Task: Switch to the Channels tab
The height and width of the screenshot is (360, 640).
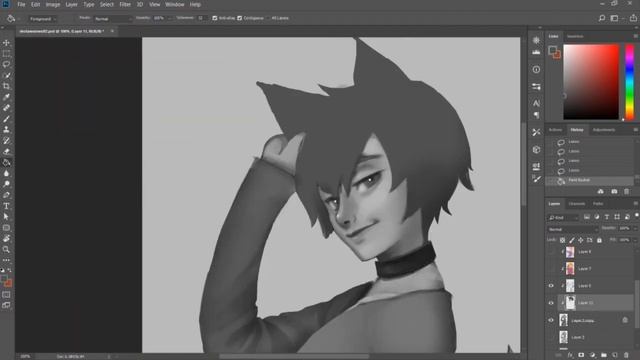Action: [577, 204]
